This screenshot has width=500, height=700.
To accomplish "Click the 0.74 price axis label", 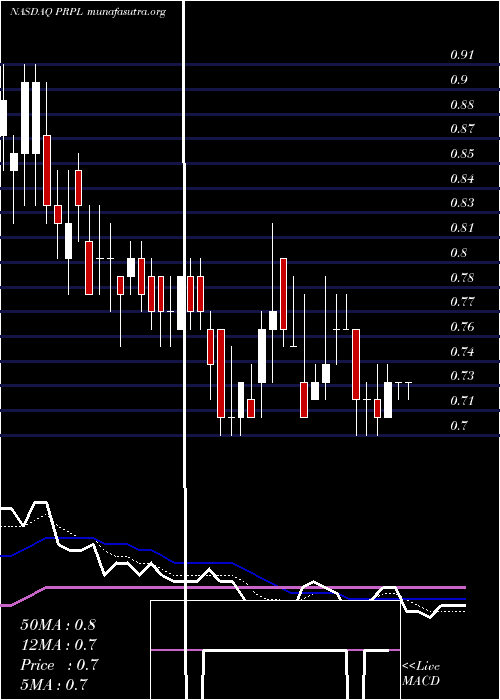I will 462,352.
